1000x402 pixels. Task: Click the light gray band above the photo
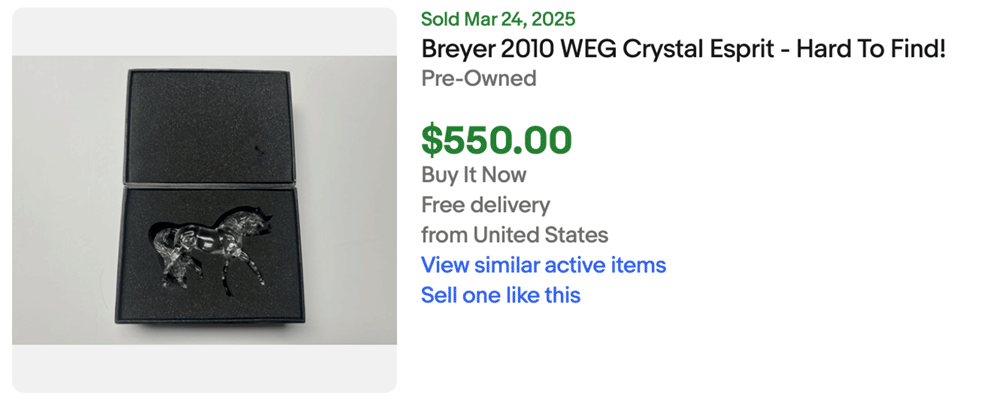[204, 30]
